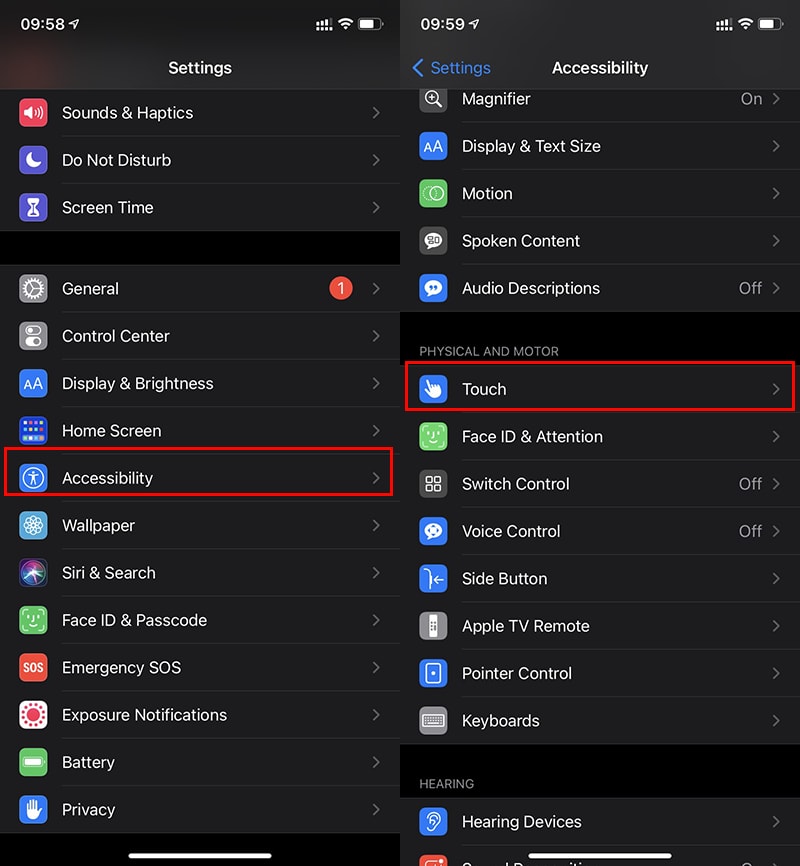
Task: Open the Pointer Control row label
Action: 517,674
